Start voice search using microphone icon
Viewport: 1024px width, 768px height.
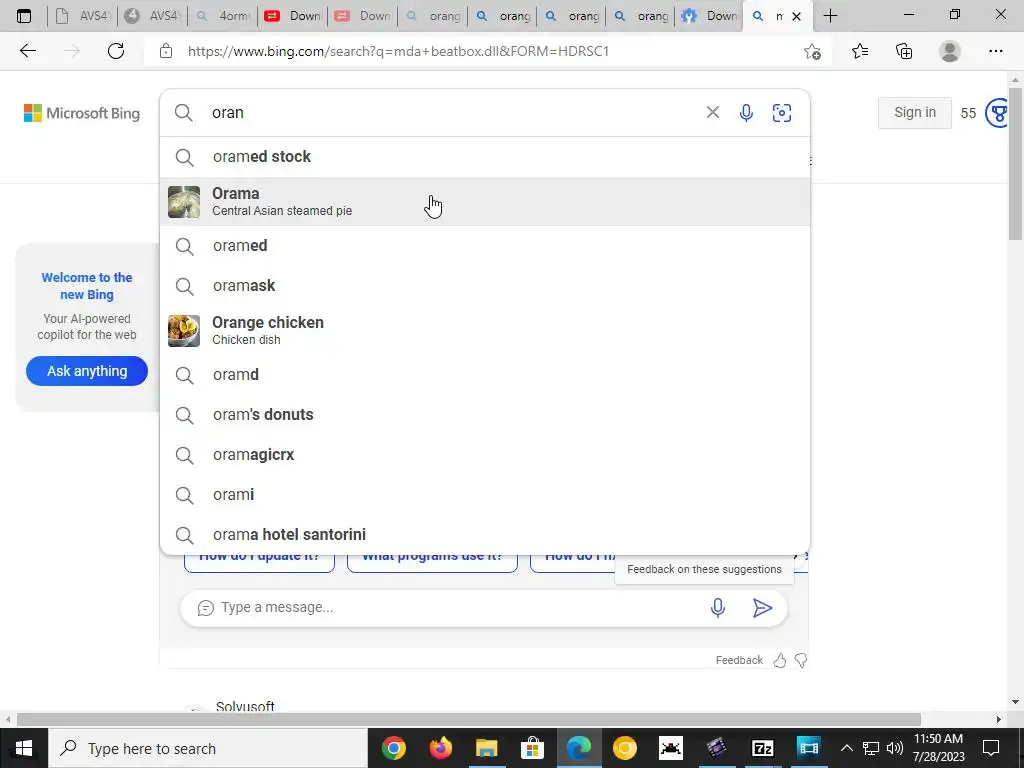pos(746,112)
